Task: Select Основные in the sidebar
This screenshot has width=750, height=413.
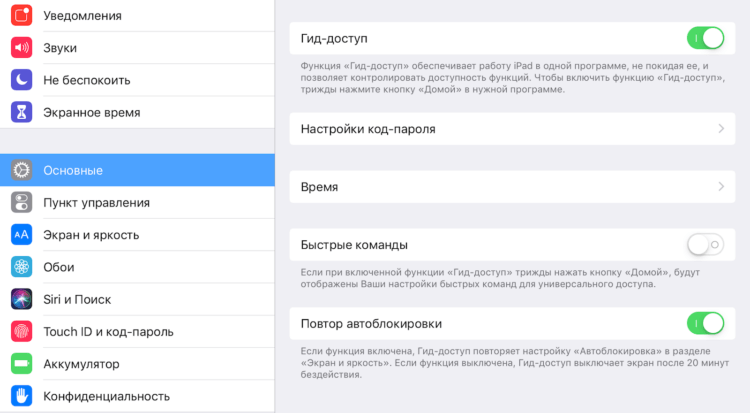Action: coord(137,170)
